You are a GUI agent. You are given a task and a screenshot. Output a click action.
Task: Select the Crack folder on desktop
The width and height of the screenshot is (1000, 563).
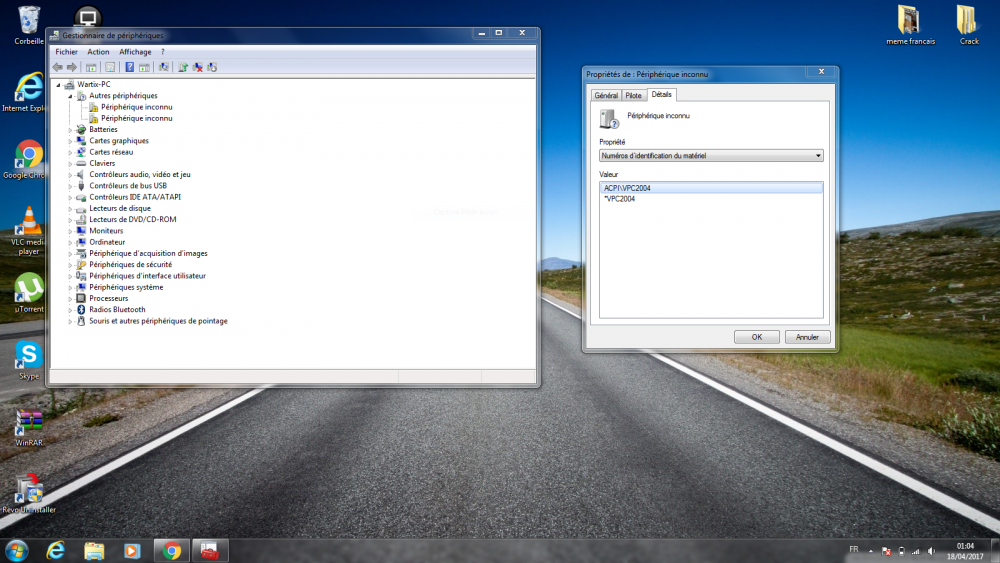[968, 26]
